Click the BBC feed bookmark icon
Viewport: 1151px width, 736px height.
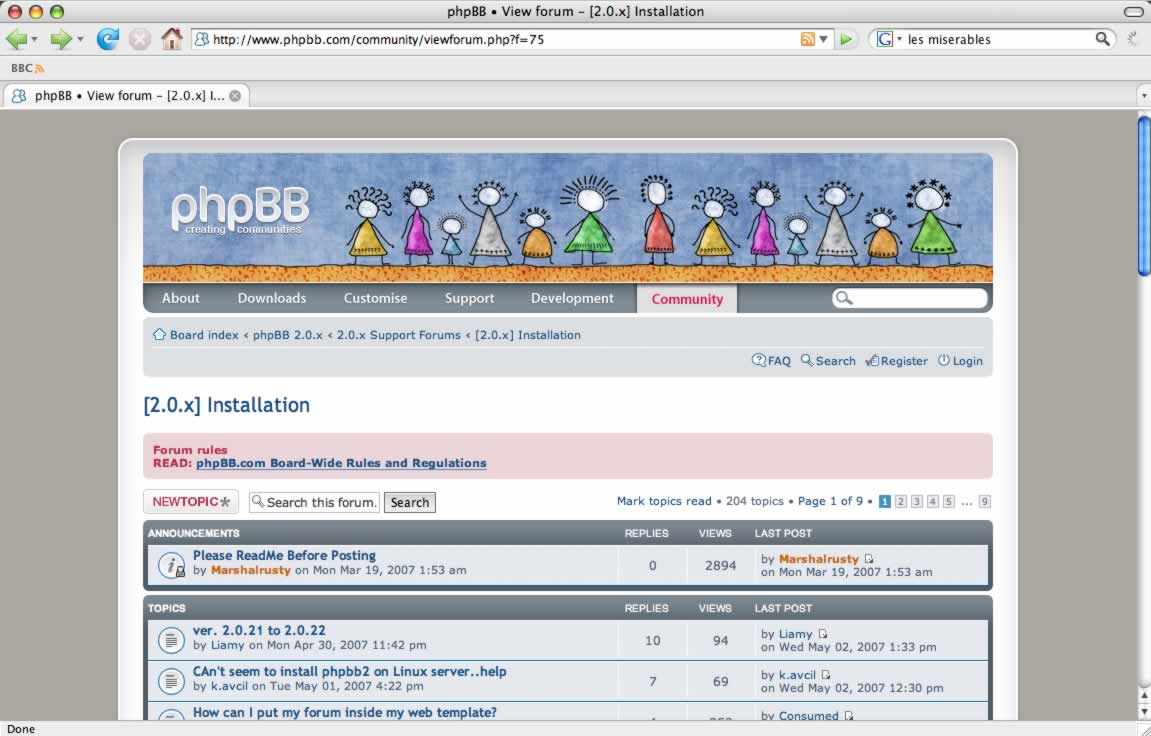point(40,68)
